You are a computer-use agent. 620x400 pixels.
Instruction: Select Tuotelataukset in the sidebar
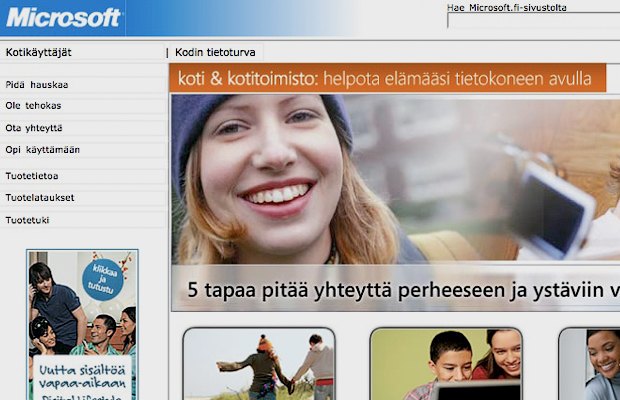tap(40, 197)
